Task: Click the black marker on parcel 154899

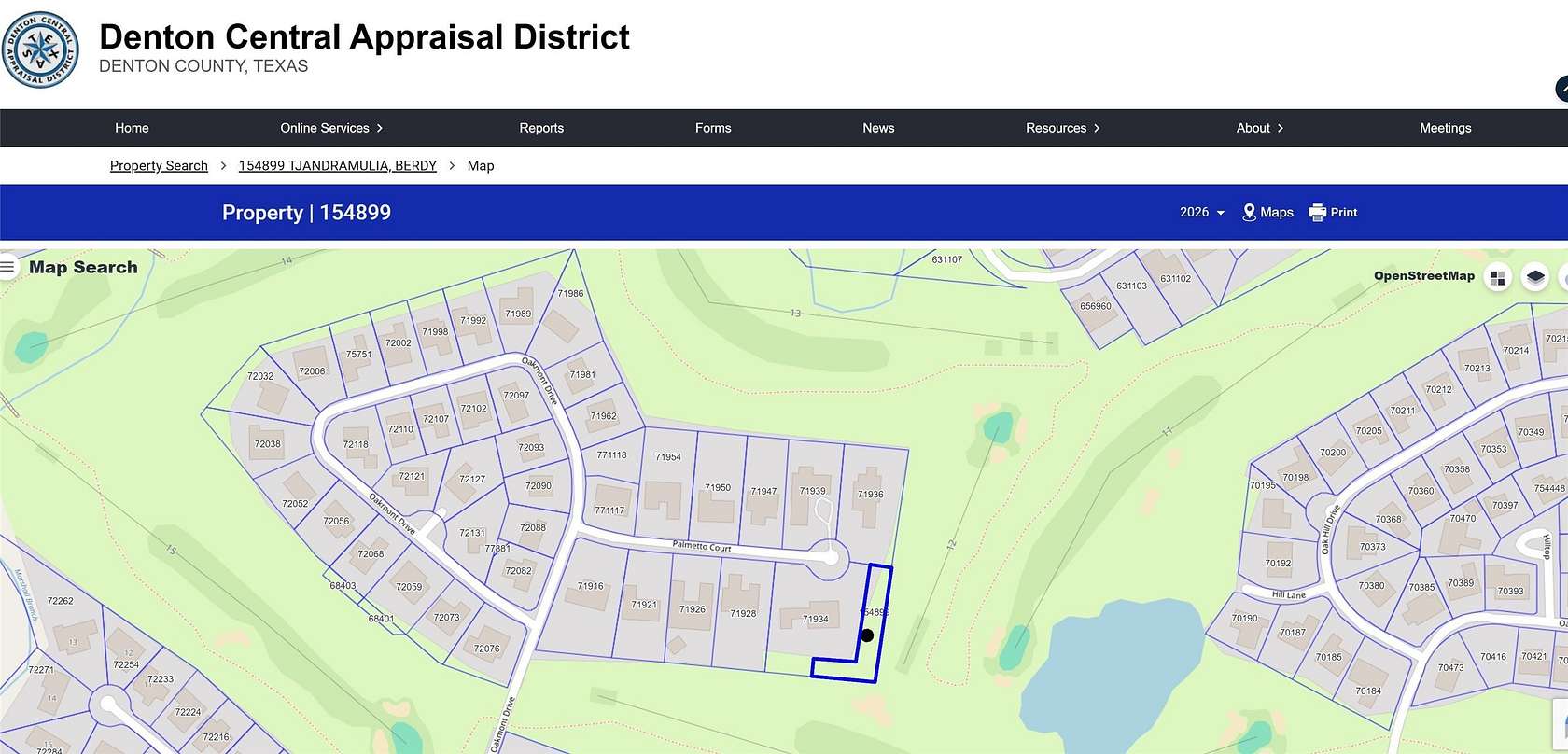Action: click(x=867, y=635)
